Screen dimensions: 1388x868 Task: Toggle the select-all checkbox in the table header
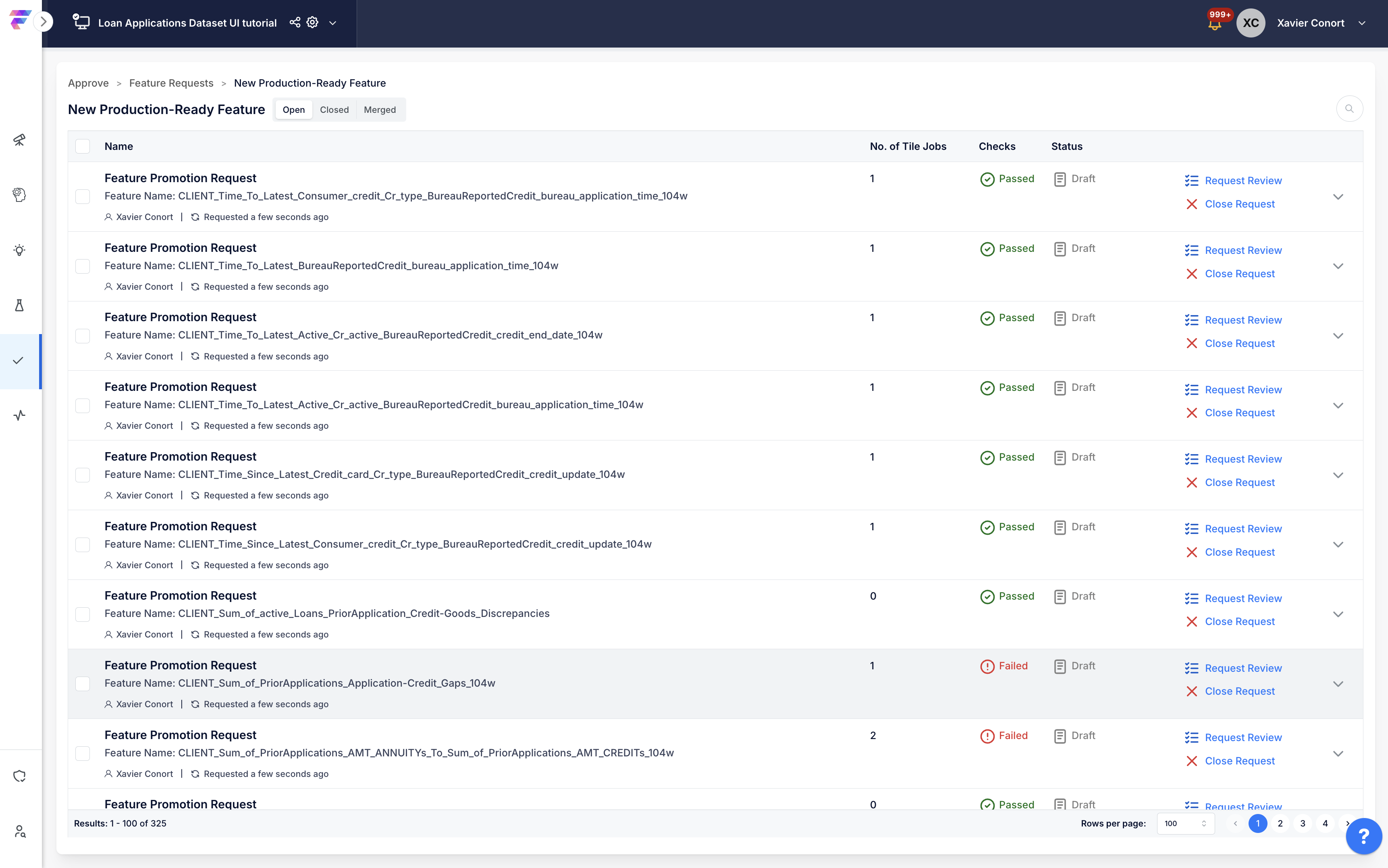pos(83,146)
